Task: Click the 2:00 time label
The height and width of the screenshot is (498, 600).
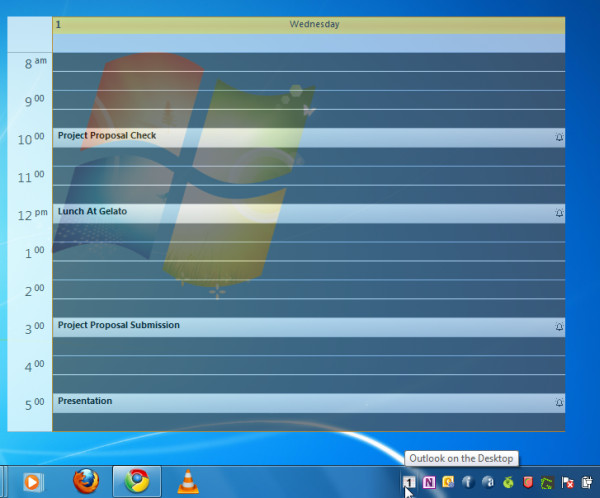Action: click(x=34, y=291)
